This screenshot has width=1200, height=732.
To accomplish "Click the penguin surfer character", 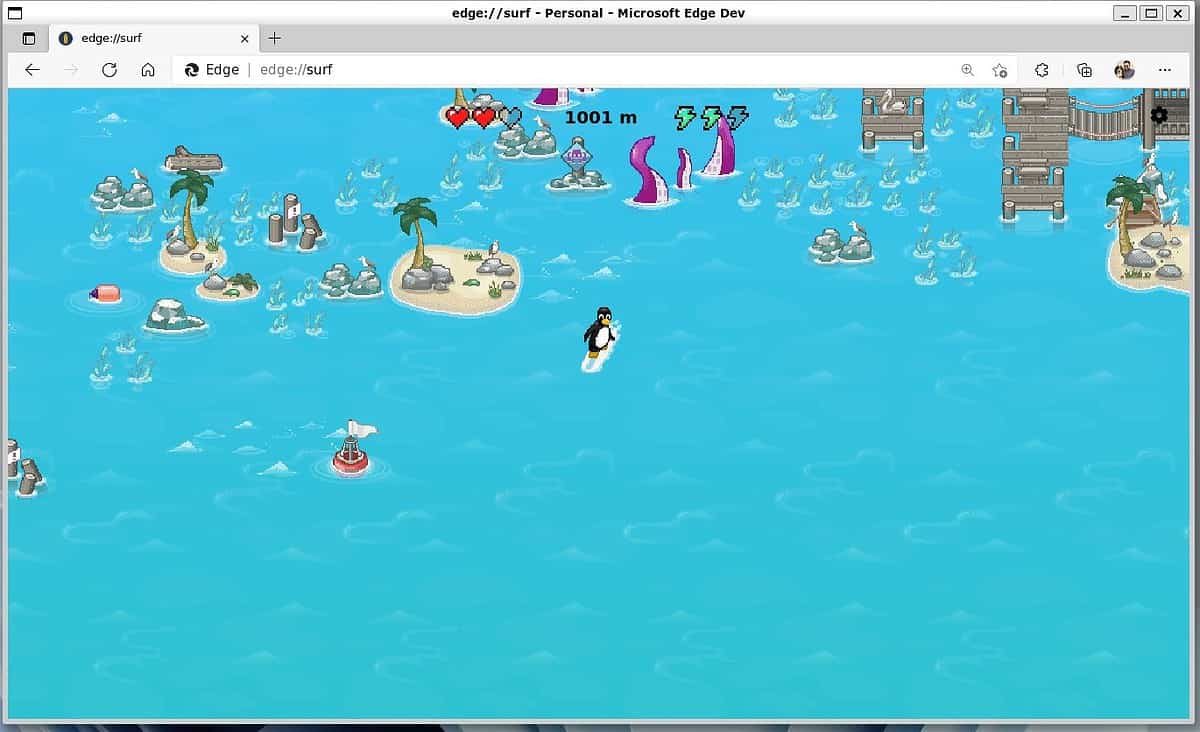I will pyautogui.click(x=600, y=335).
